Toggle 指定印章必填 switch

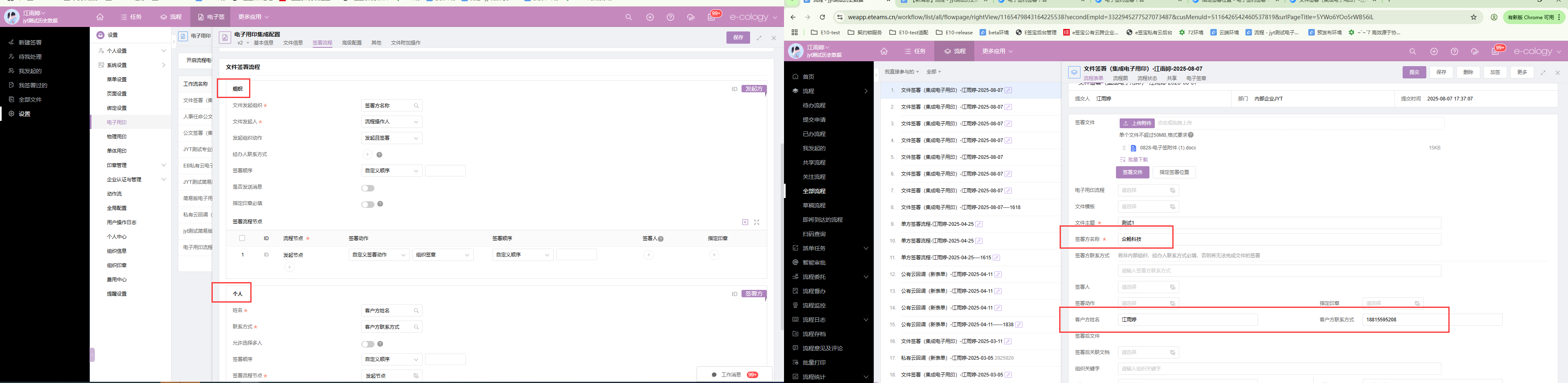(367, 204)
